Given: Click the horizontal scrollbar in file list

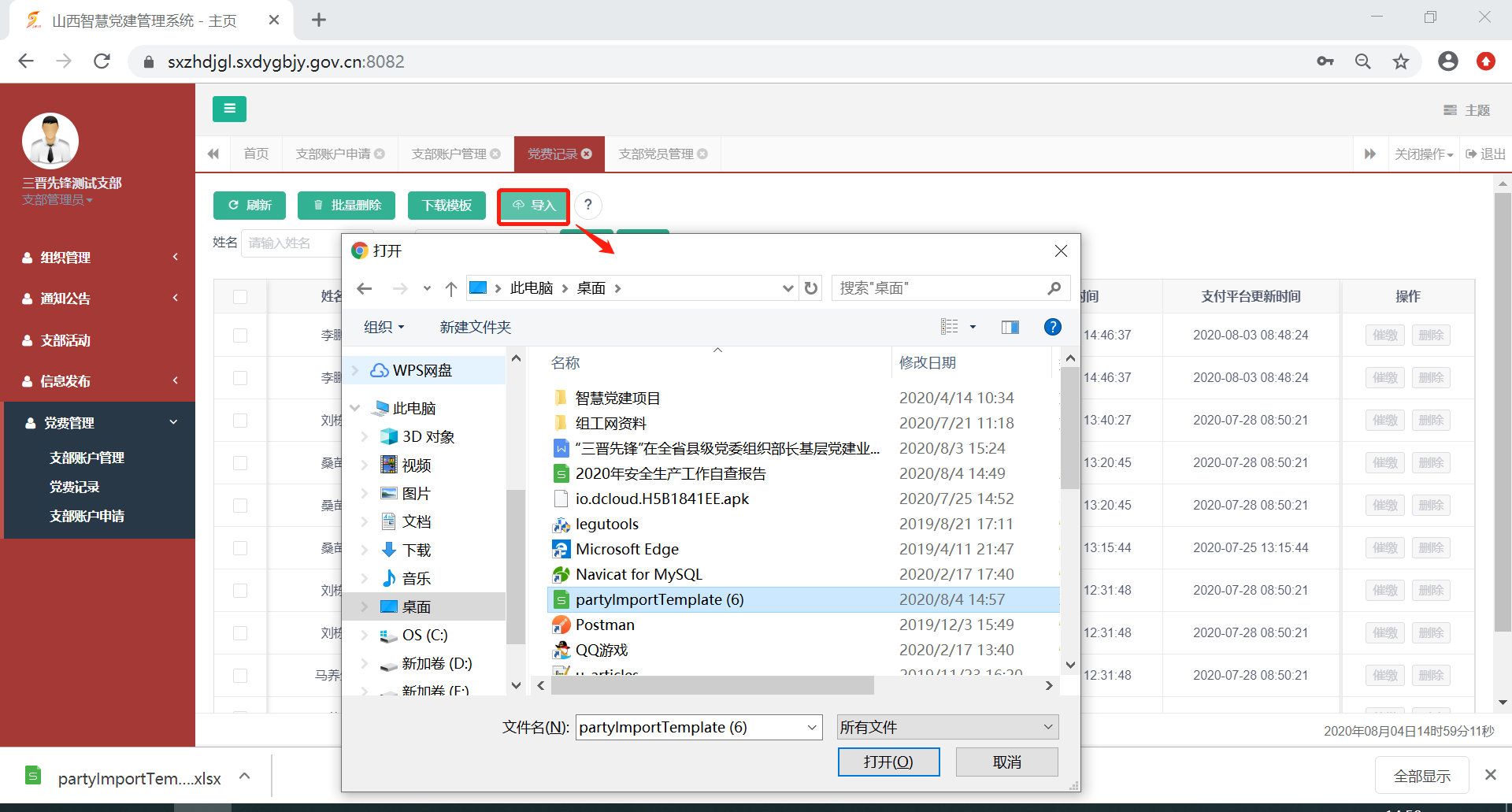Looking at the screenshot, I should click(712, 686).
